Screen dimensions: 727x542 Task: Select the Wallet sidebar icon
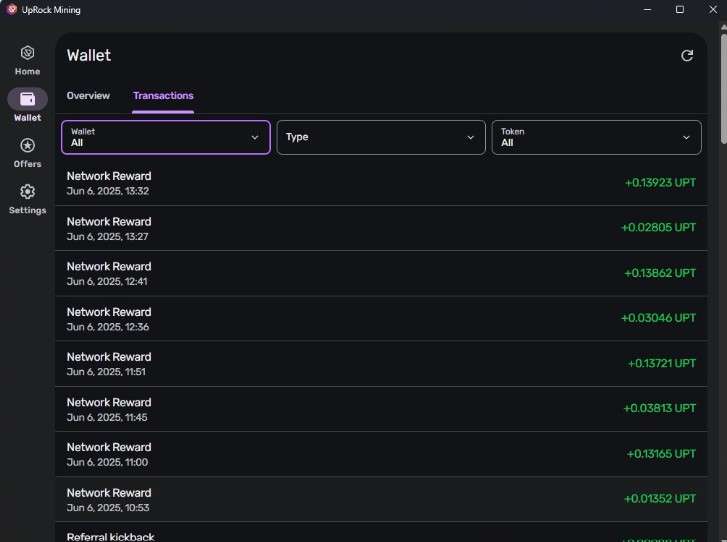[27, 99]
